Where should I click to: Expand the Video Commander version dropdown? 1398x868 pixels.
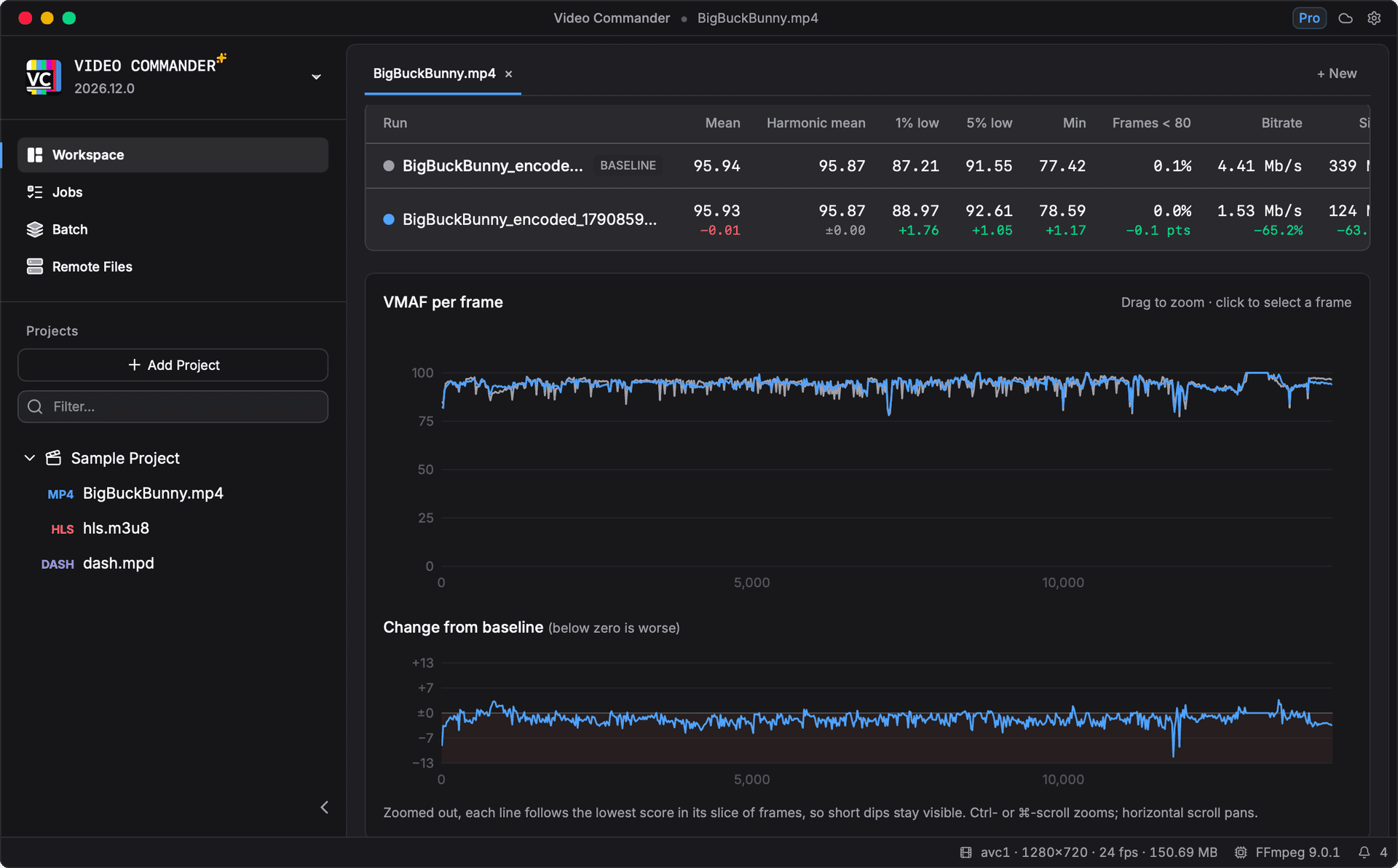pos(316,77)
